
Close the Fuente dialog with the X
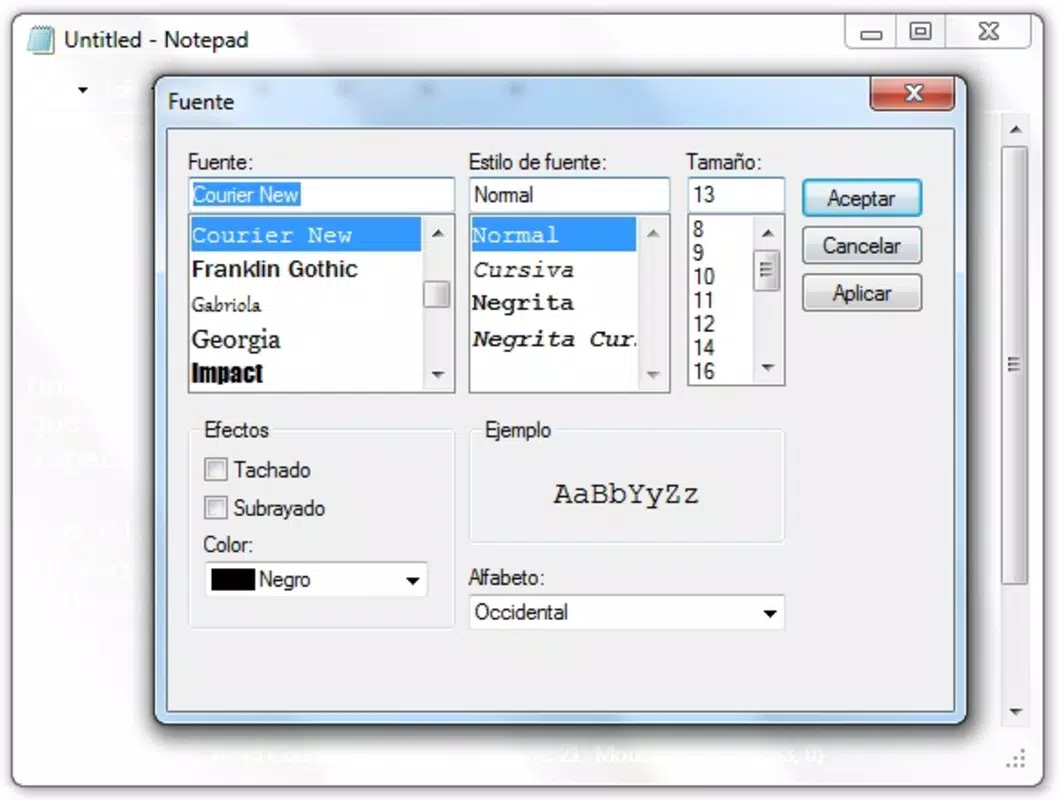tap(912, 93)
